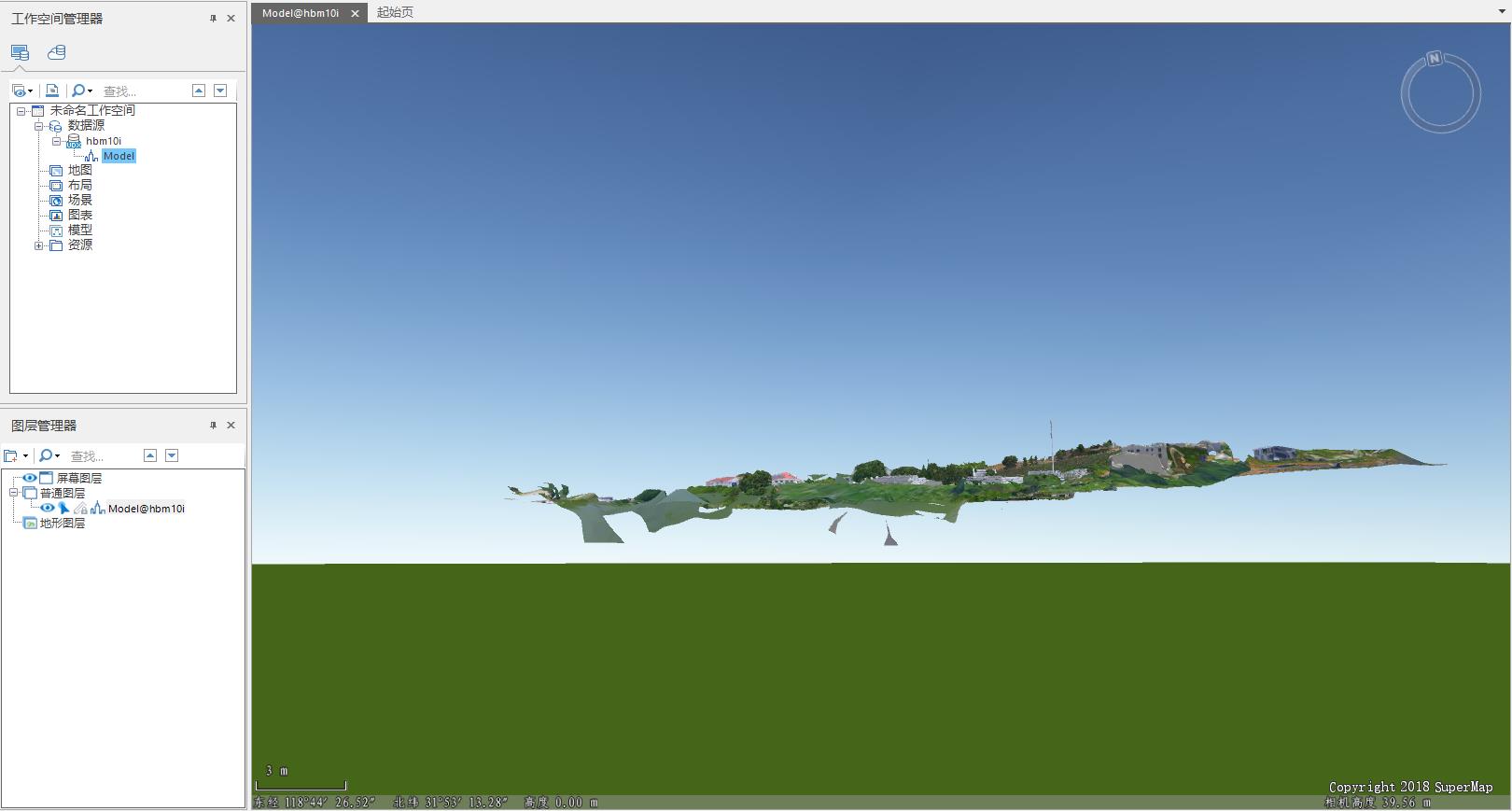Viewport: 1512px width, 811px height.
Task: Click the navigation compass ring
Action: (x=1440, y=93)
